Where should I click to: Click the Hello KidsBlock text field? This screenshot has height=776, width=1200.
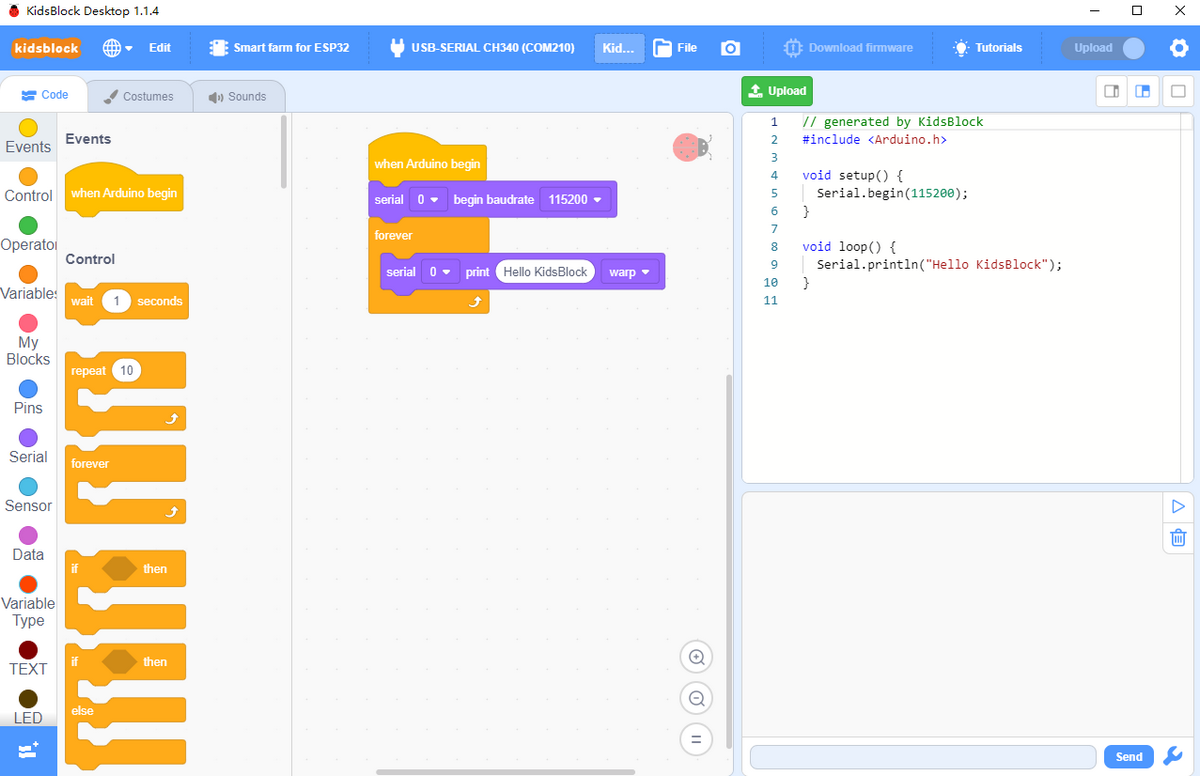(x=545, y=272)
